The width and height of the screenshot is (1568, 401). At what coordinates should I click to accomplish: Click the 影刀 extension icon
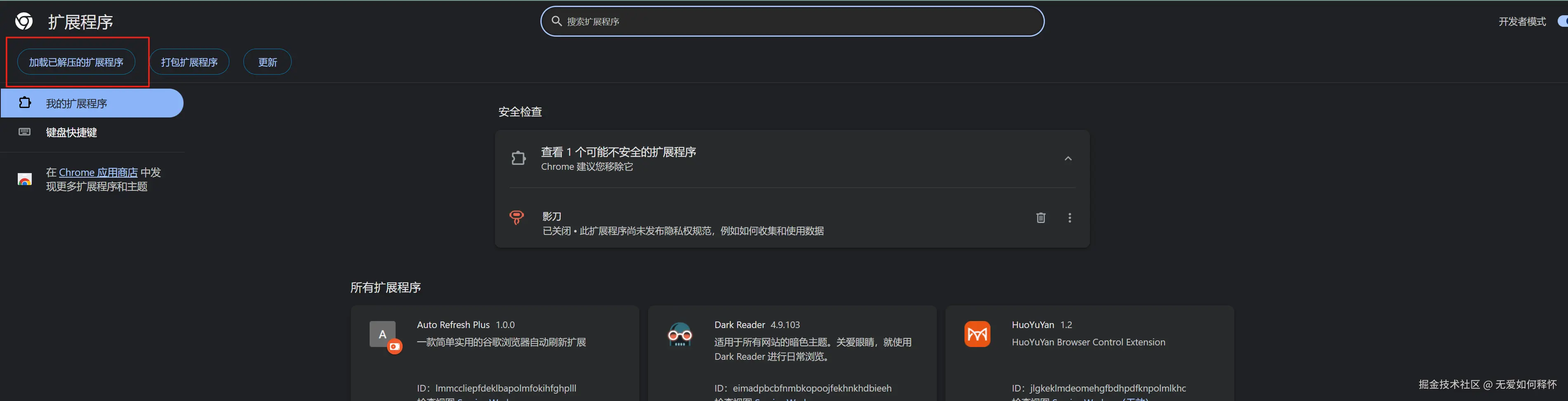click(x=516, y=217)
